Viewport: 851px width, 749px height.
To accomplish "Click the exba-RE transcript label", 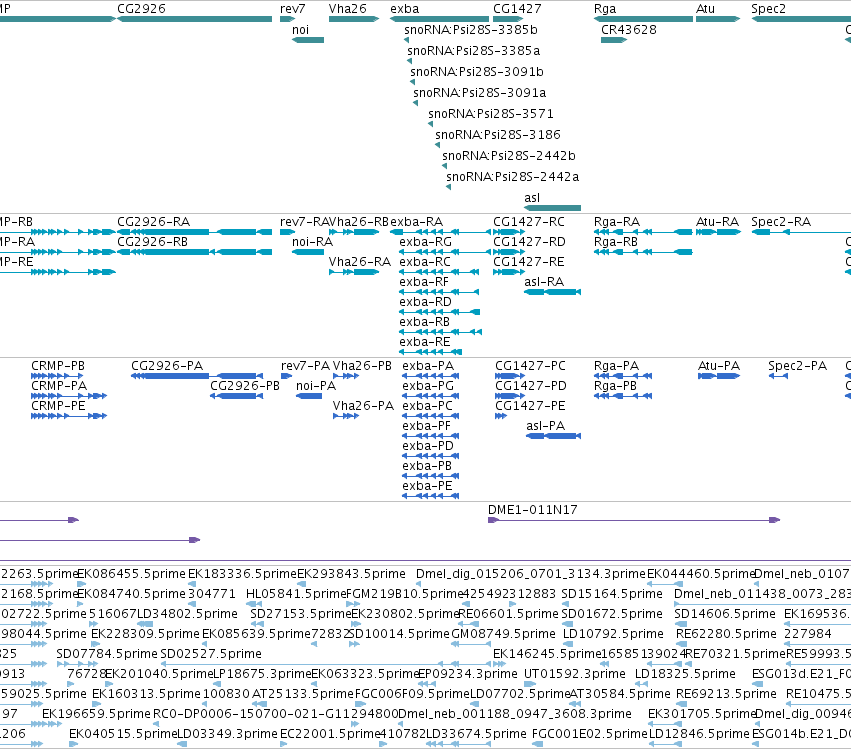I will (425, 342).
